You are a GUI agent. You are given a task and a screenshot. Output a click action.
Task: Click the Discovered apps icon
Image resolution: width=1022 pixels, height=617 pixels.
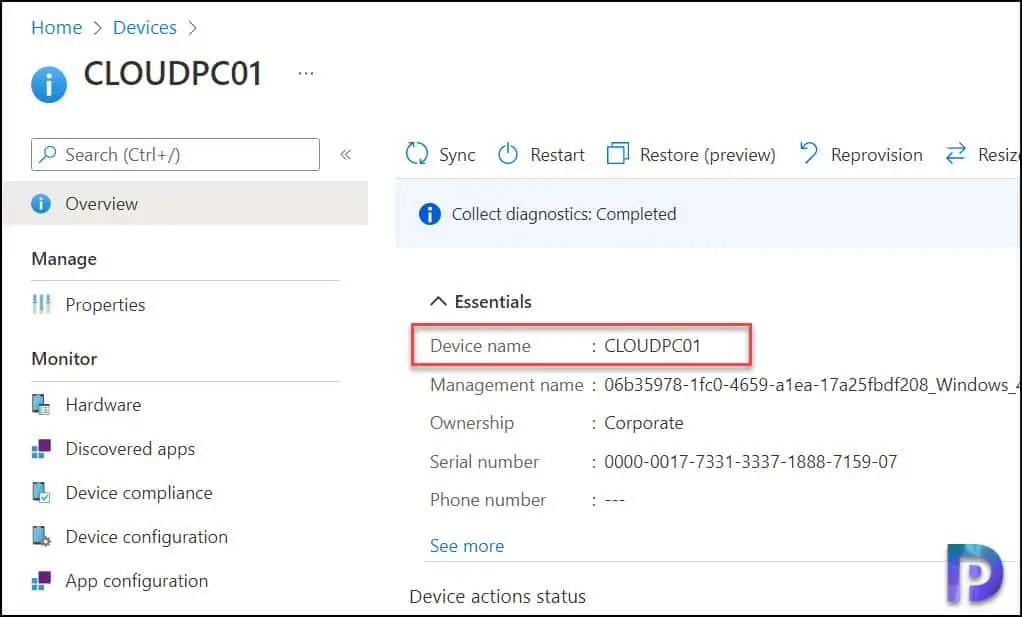pos(41,449)
